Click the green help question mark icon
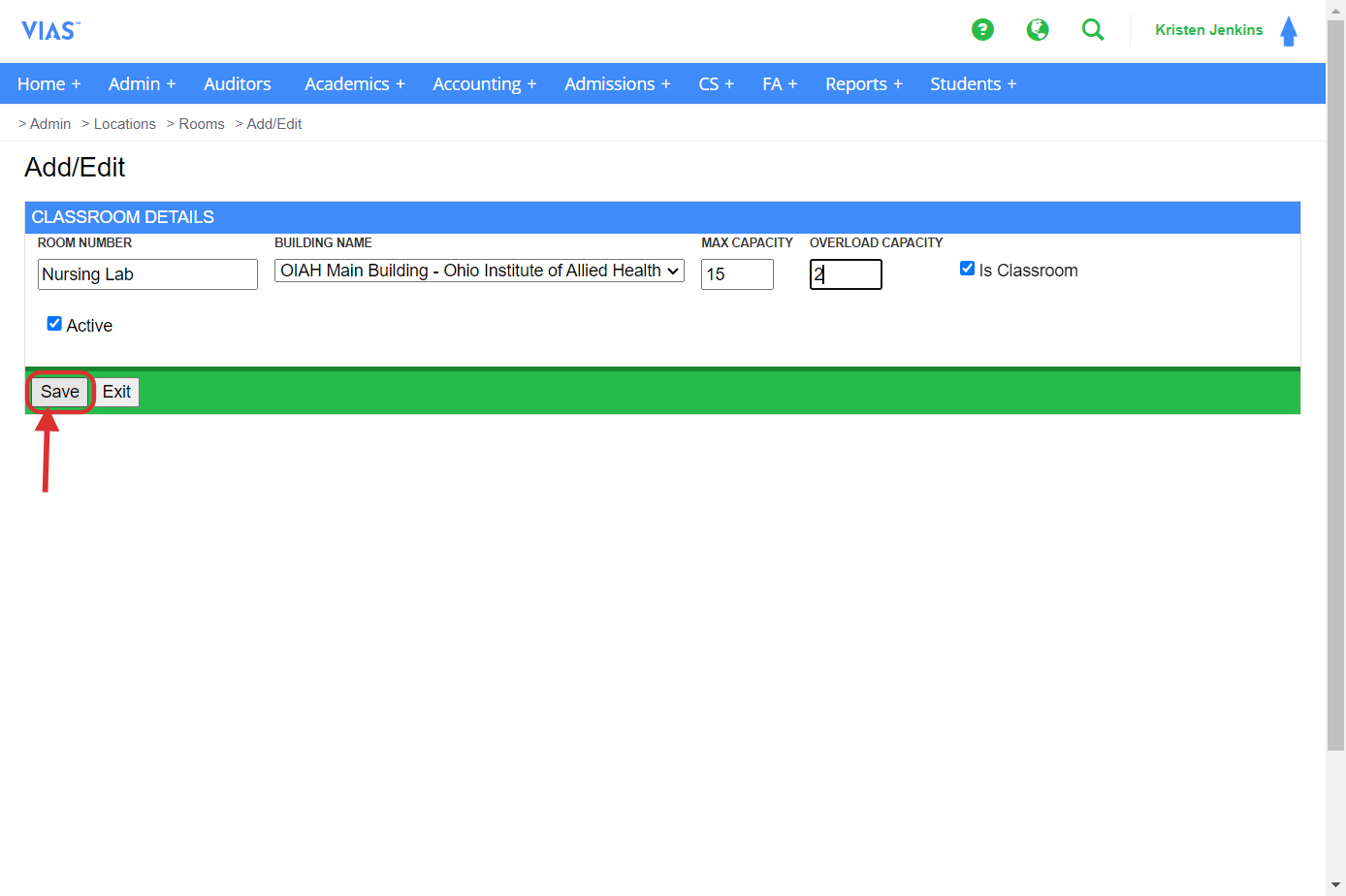The width and height of the screenshot is (1346, 896). tap(982, 30)
